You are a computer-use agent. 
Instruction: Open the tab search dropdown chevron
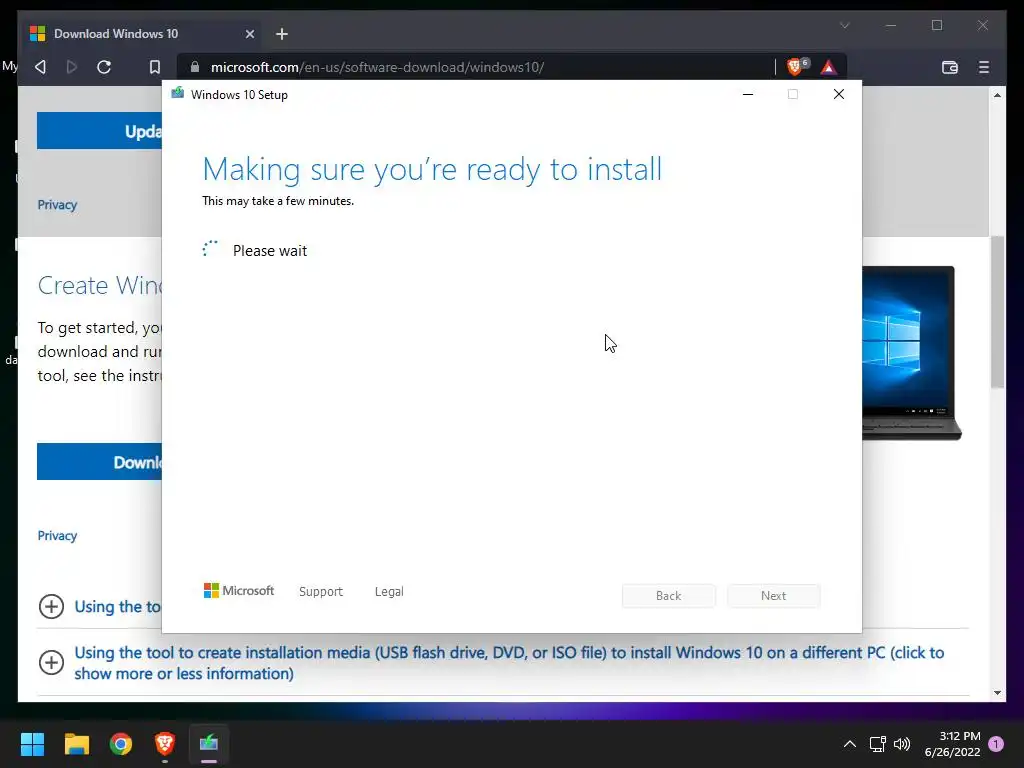pos(844,25)
